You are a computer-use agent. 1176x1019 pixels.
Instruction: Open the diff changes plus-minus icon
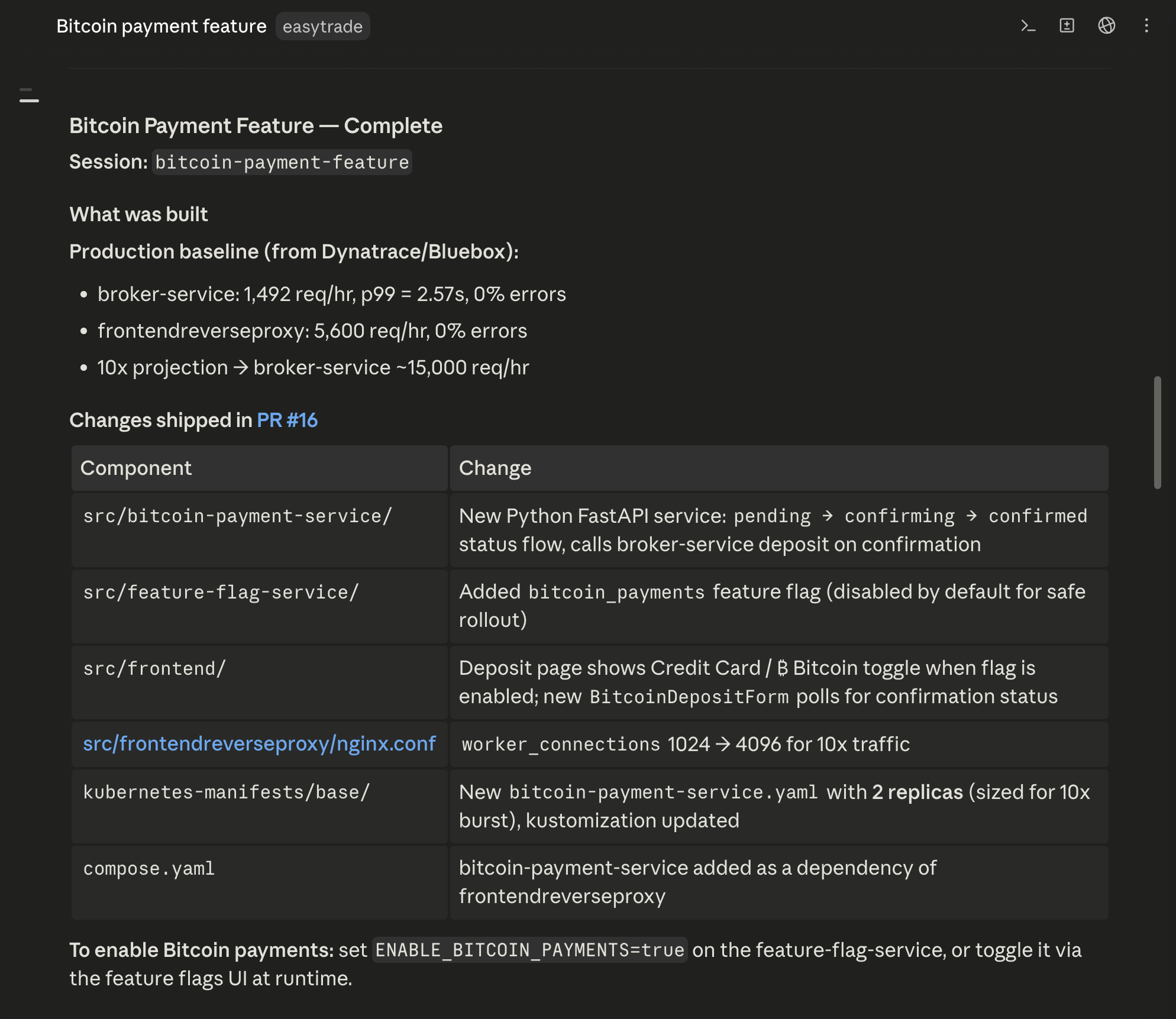pyautogui.click(x=1067, y=26)
